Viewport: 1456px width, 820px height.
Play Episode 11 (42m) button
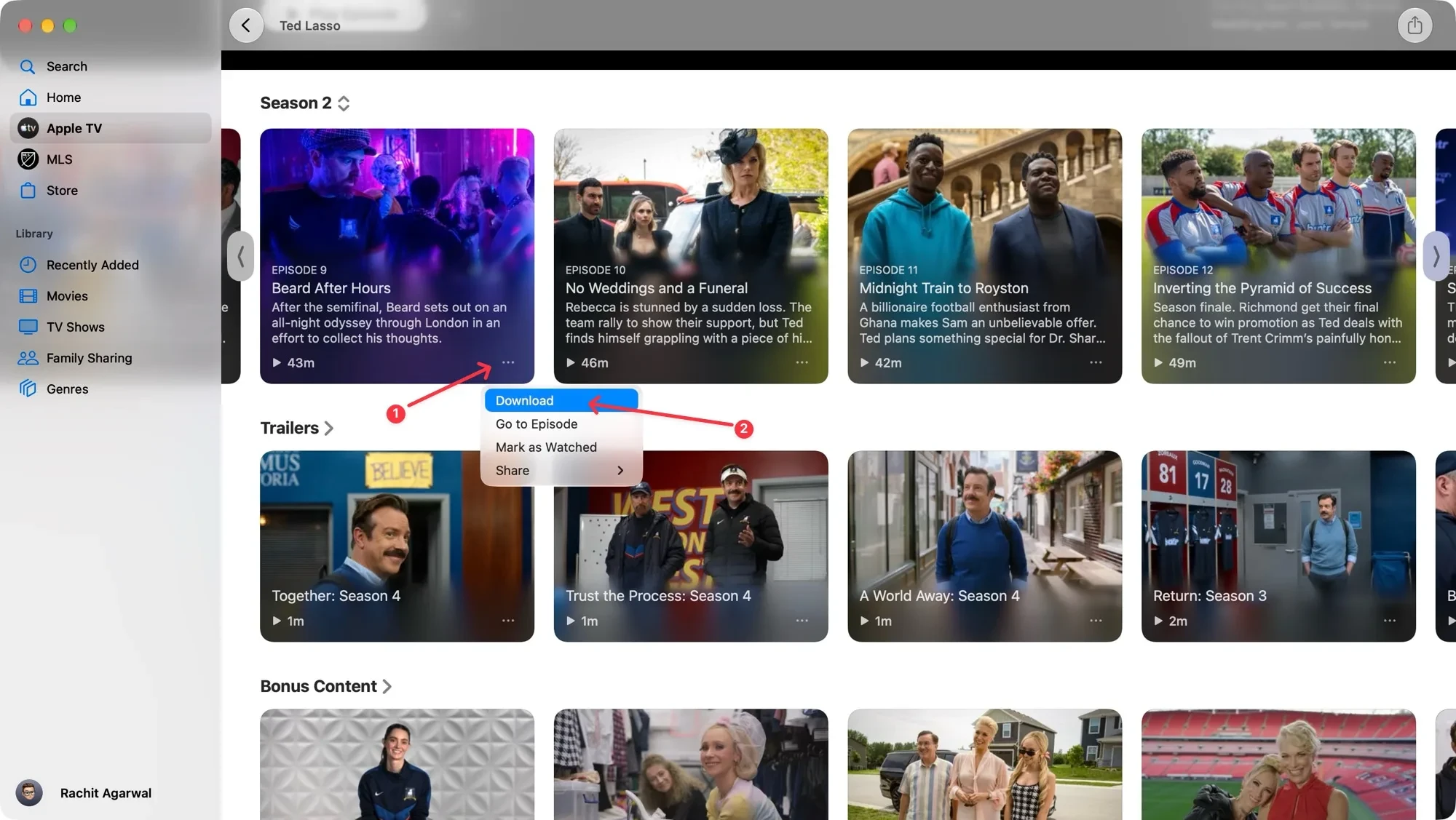pyautogui.click(x=881, y=362)
